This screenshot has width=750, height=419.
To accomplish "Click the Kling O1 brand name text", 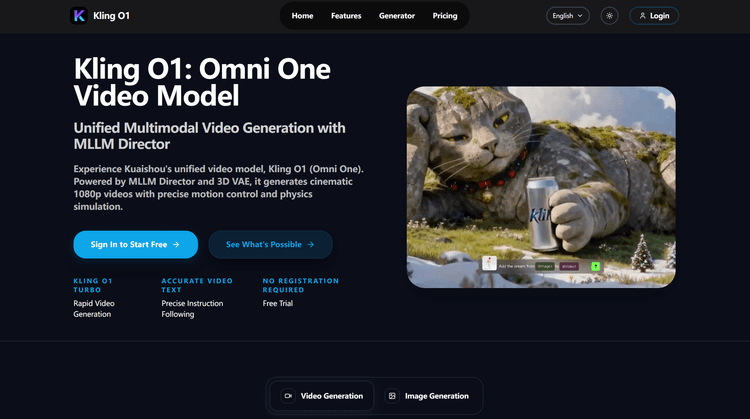I will [112, 16].
